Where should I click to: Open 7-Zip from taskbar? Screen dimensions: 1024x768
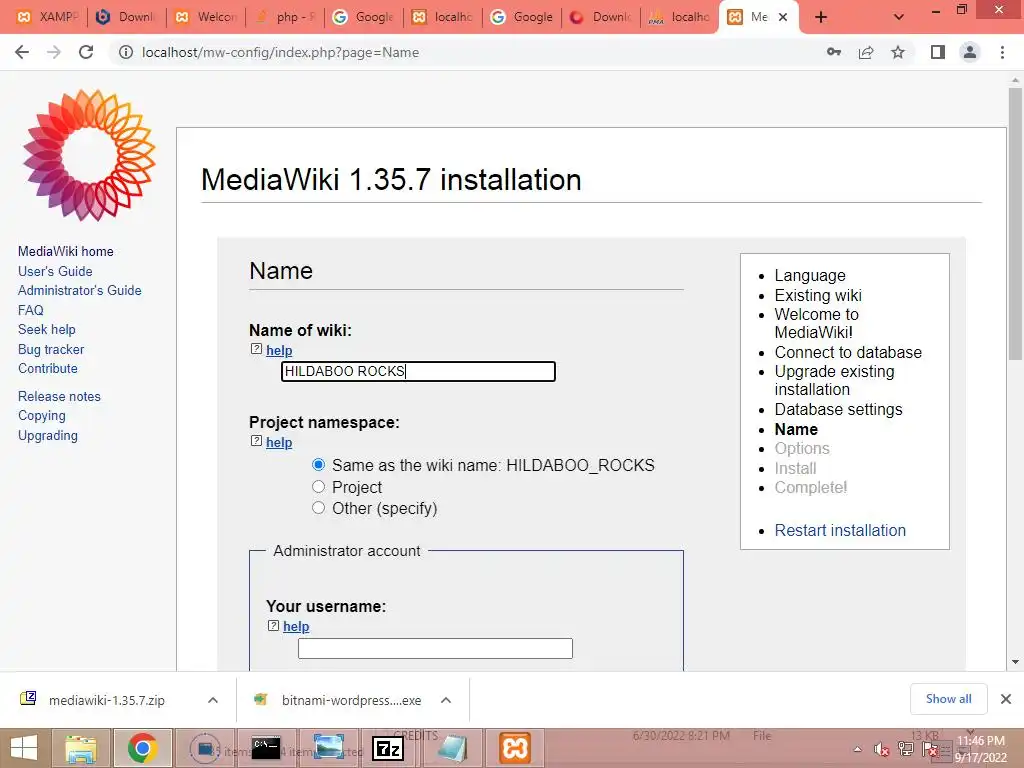point(387,748)
